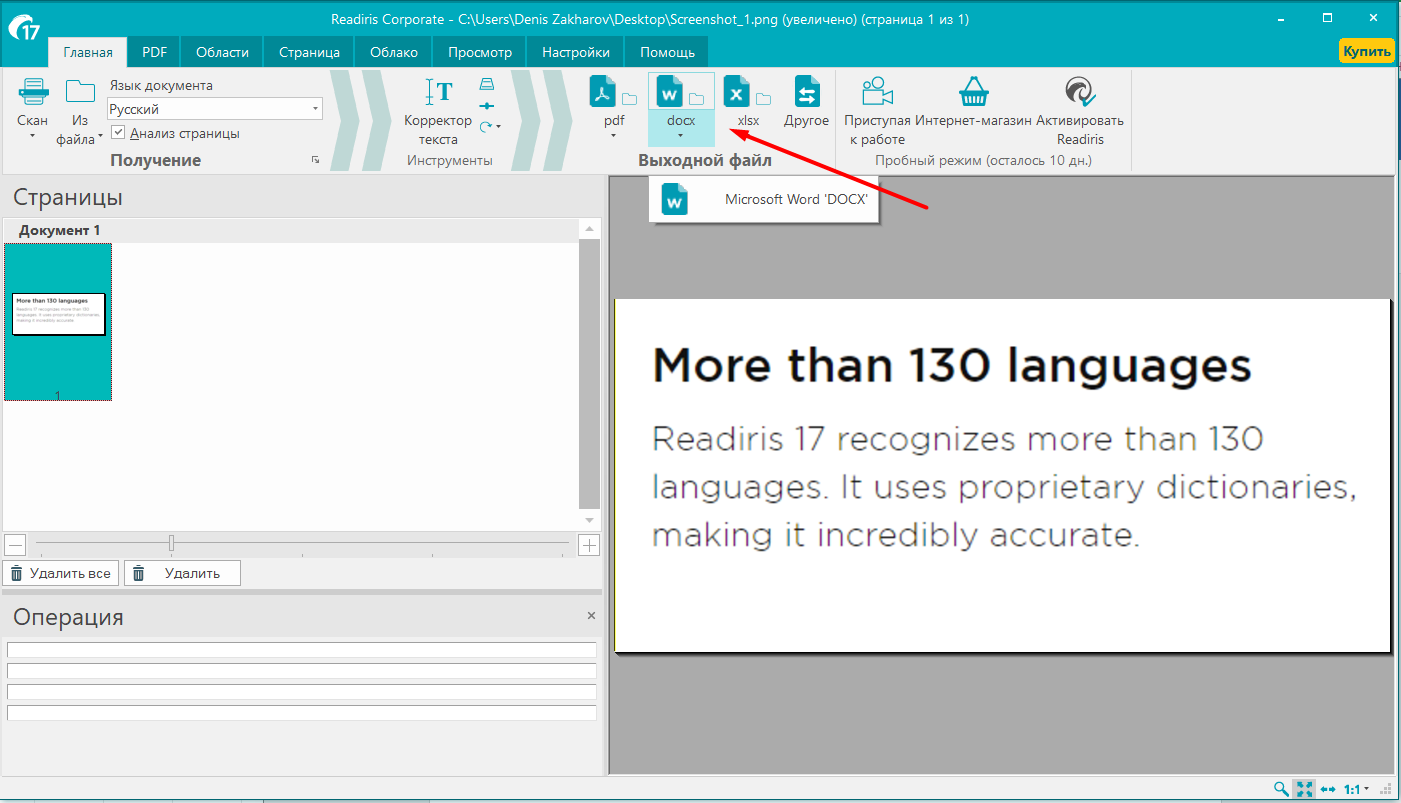Toggle the 'Анализ страницы' checkbox
The image size is (1401, 803).
pos(118,133)
